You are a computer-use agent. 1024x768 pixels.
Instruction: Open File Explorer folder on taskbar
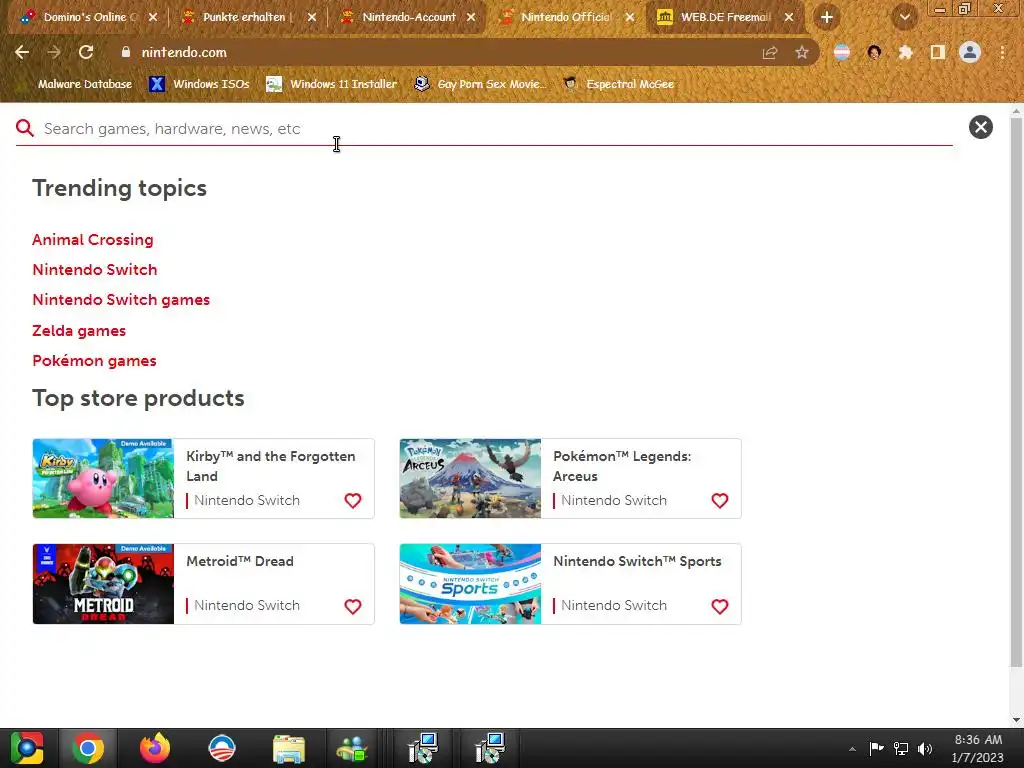[289, 748]
